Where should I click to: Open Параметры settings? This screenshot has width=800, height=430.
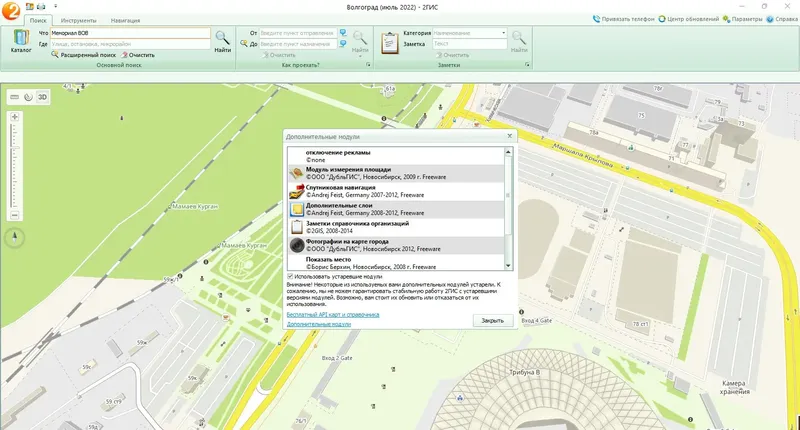click(x=742, y=19)
